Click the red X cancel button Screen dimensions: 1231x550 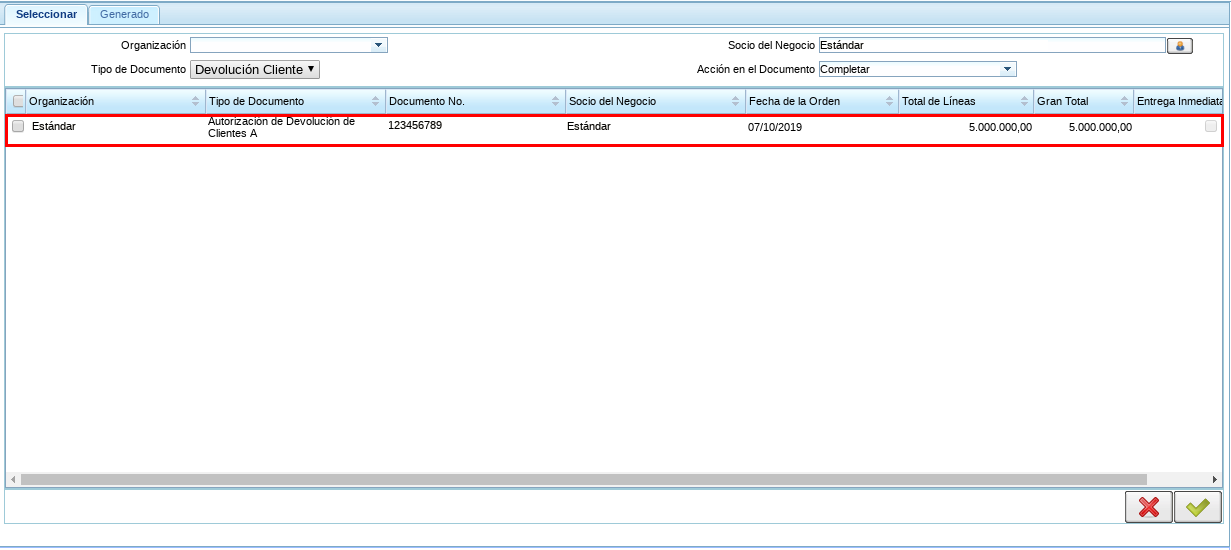[1148, 507]
